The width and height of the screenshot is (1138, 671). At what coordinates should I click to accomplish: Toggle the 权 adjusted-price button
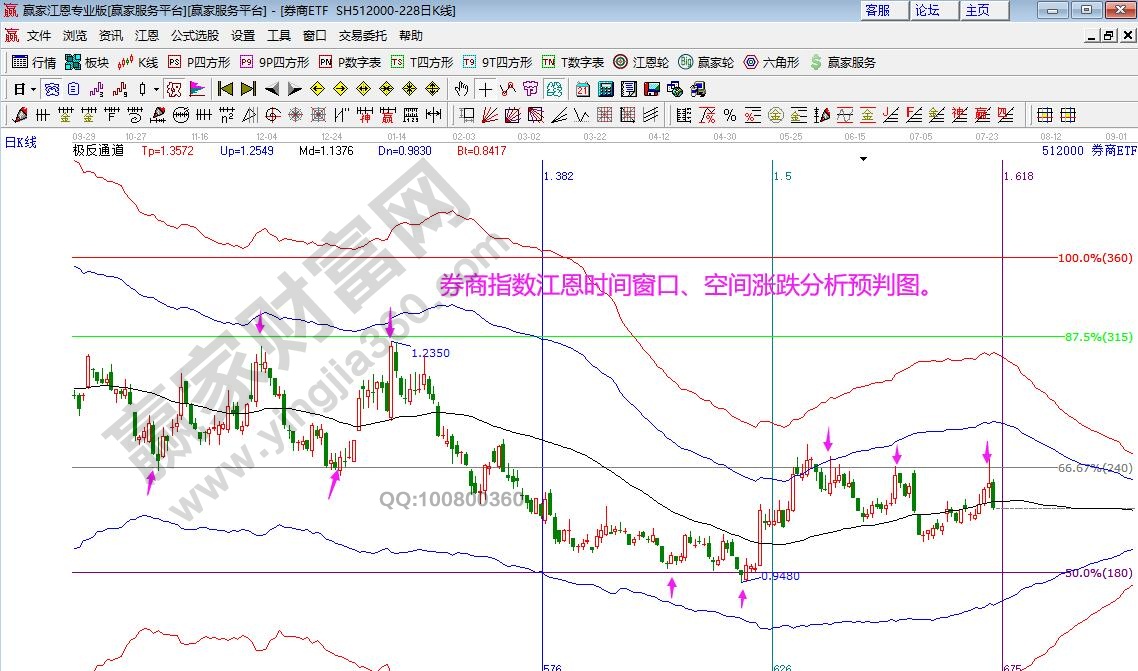pos(174,88)
